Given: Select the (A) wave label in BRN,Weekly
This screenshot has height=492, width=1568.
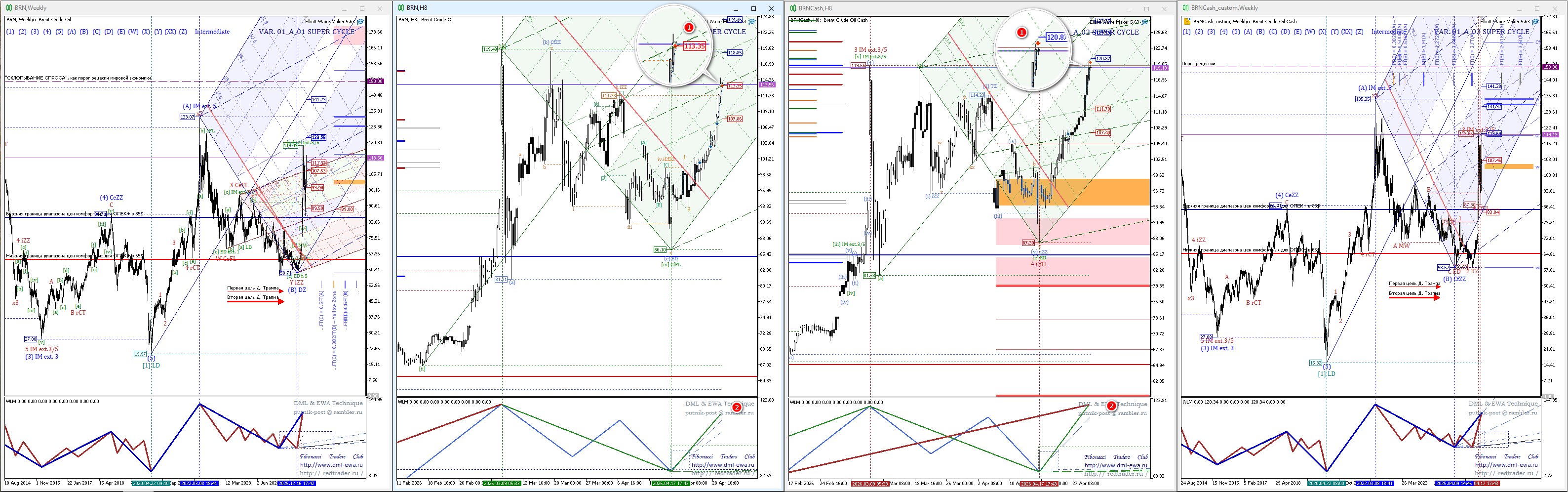Looking at the screenshot, I should [71, 32].
